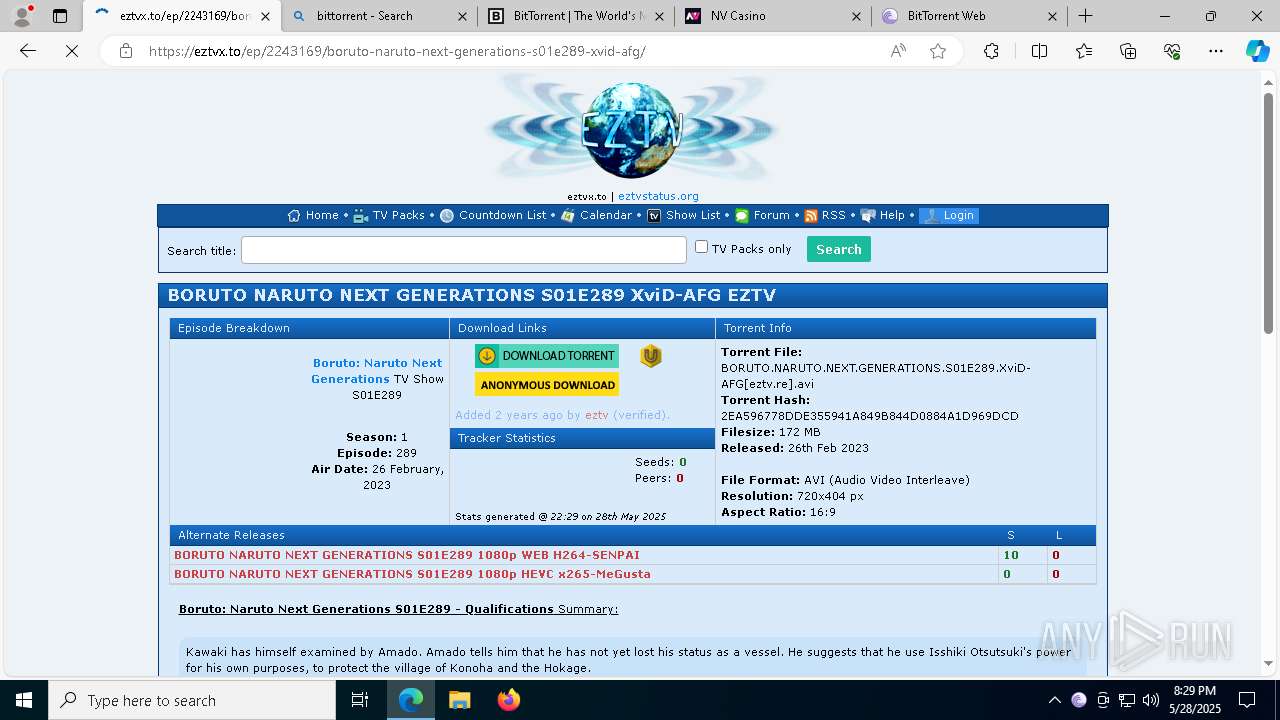Toggle TV Packs only checkbox

701,247
